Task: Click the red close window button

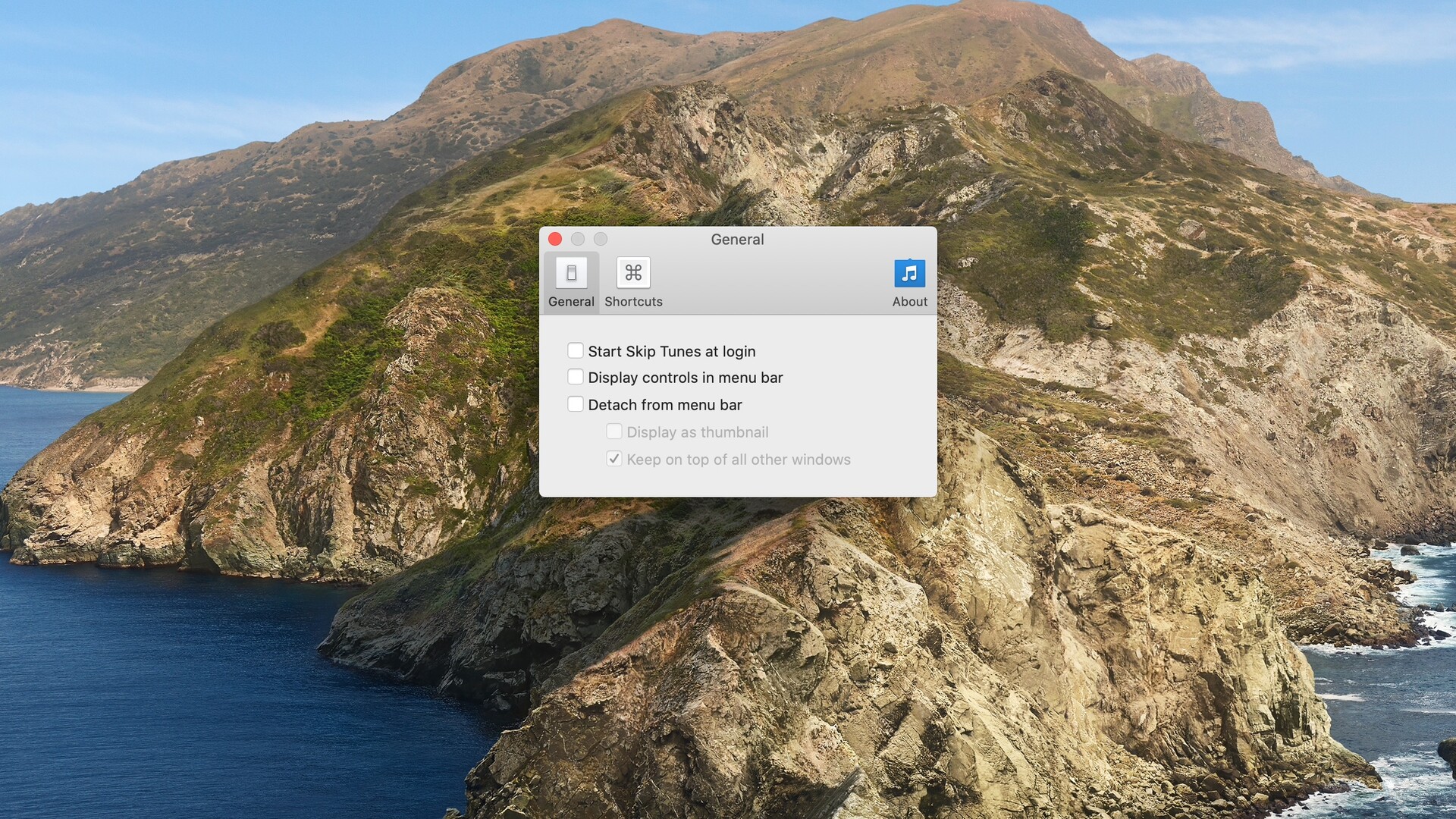Action: point(556,238)
